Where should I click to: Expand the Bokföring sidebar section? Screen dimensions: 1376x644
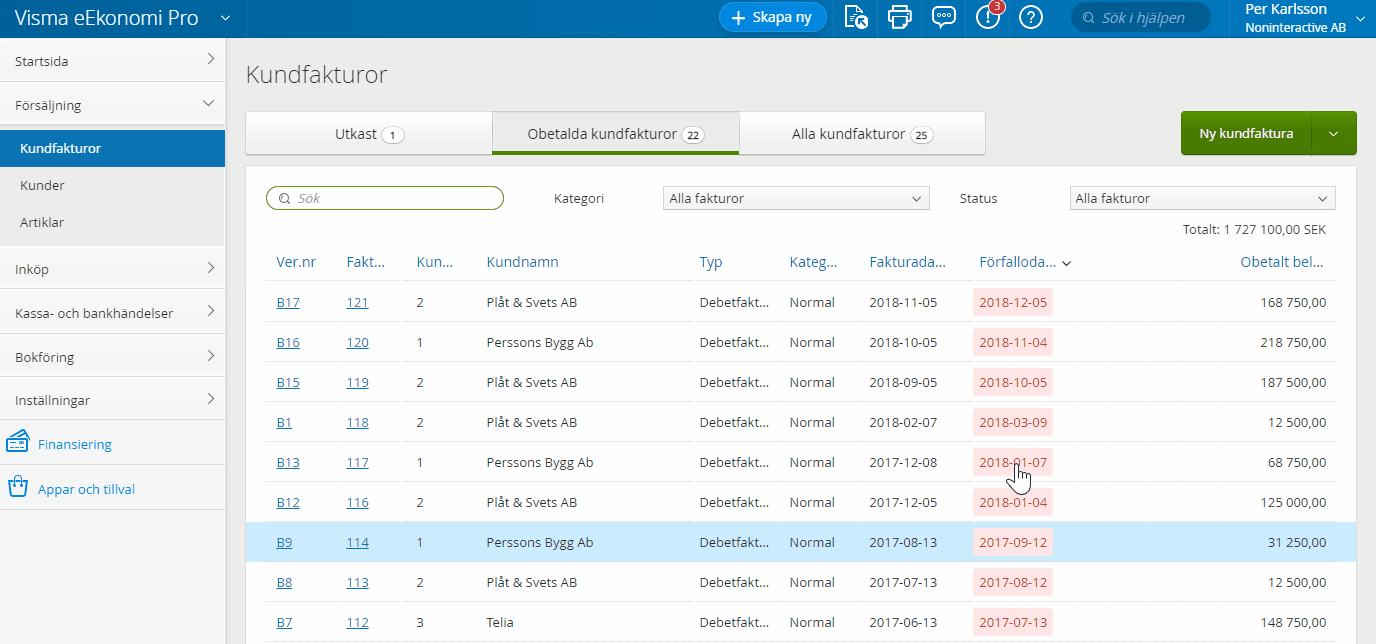tap(210, 355)
